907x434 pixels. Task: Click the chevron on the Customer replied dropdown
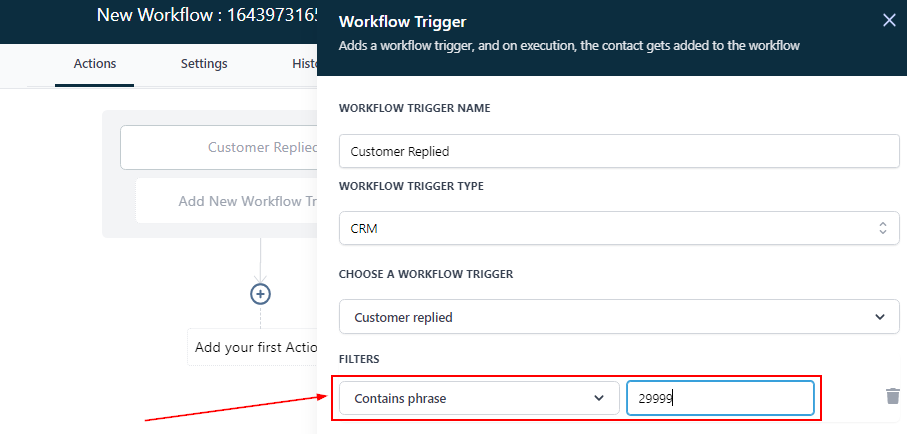[x=880, y=317]
